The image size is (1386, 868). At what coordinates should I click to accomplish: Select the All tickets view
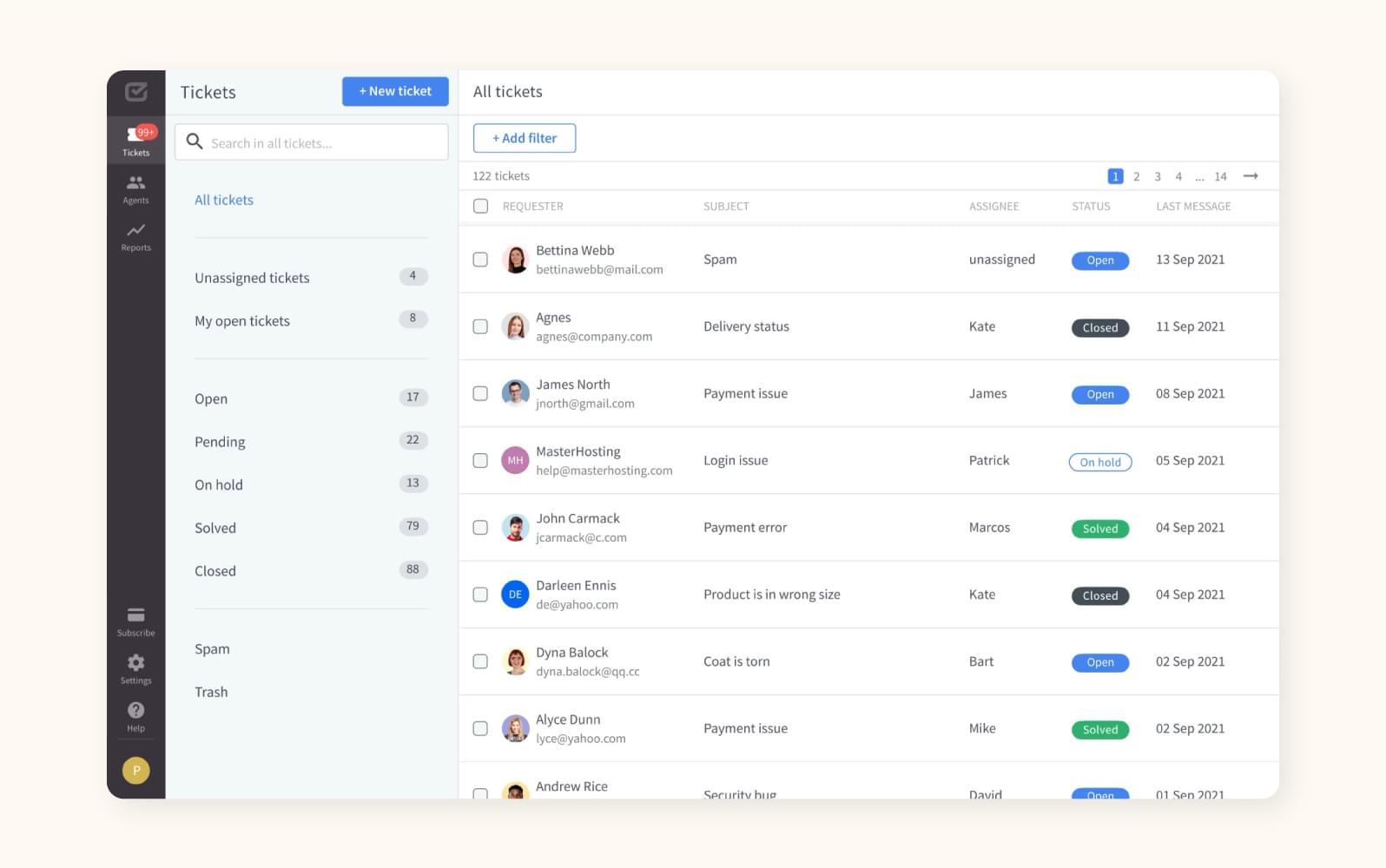pyautogui.click(x=224, y=200)
